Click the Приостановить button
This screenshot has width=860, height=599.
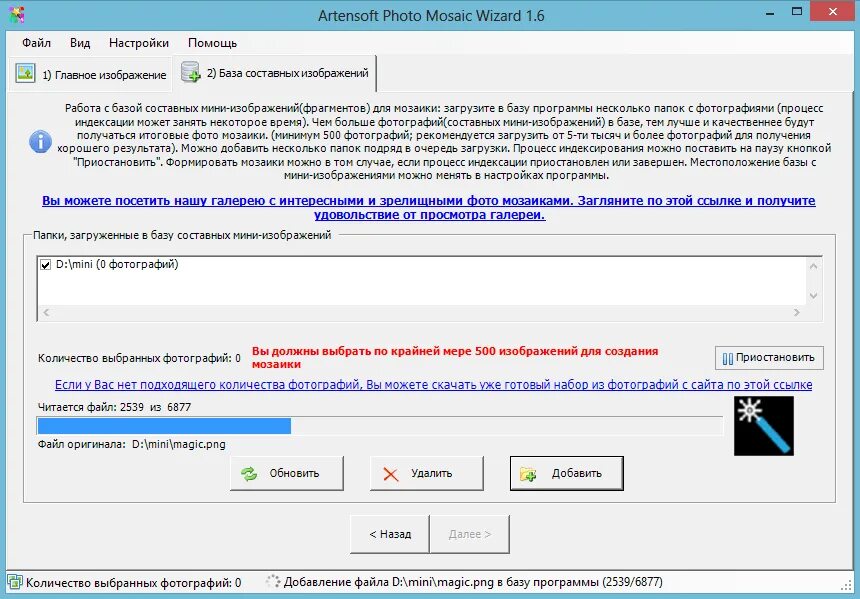[x=769, y=358]
